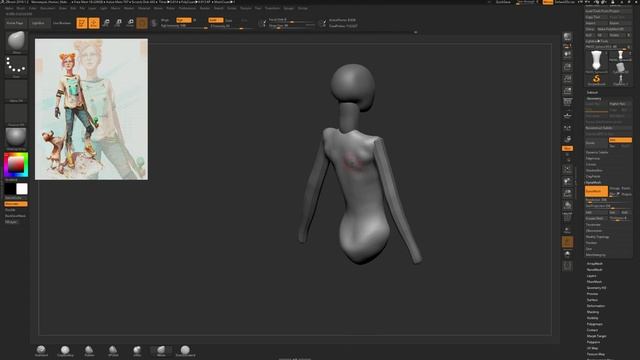Viewport: 640px width, 360px height.
Task: Click the L.Sym local symmetry icon
Action: (x=567, y=128)
